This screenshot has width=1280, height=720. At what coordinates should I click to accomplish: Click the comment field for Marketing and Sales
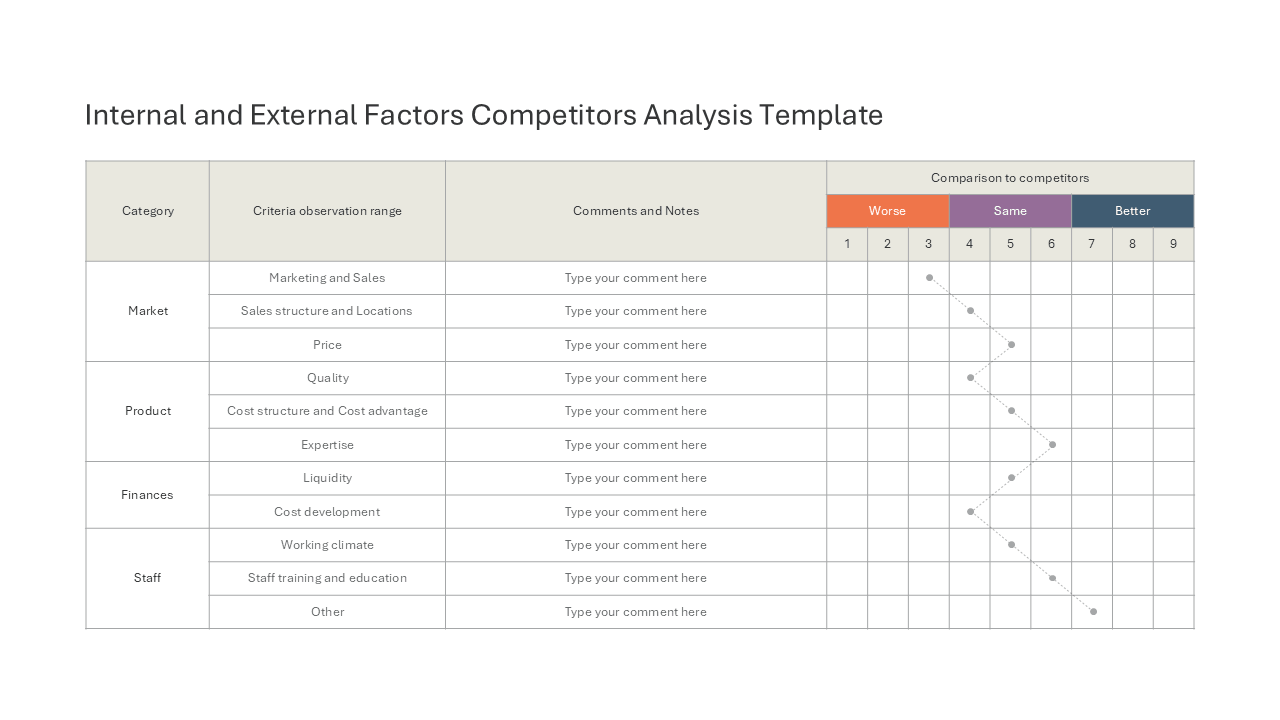click(x=636, y=278)
